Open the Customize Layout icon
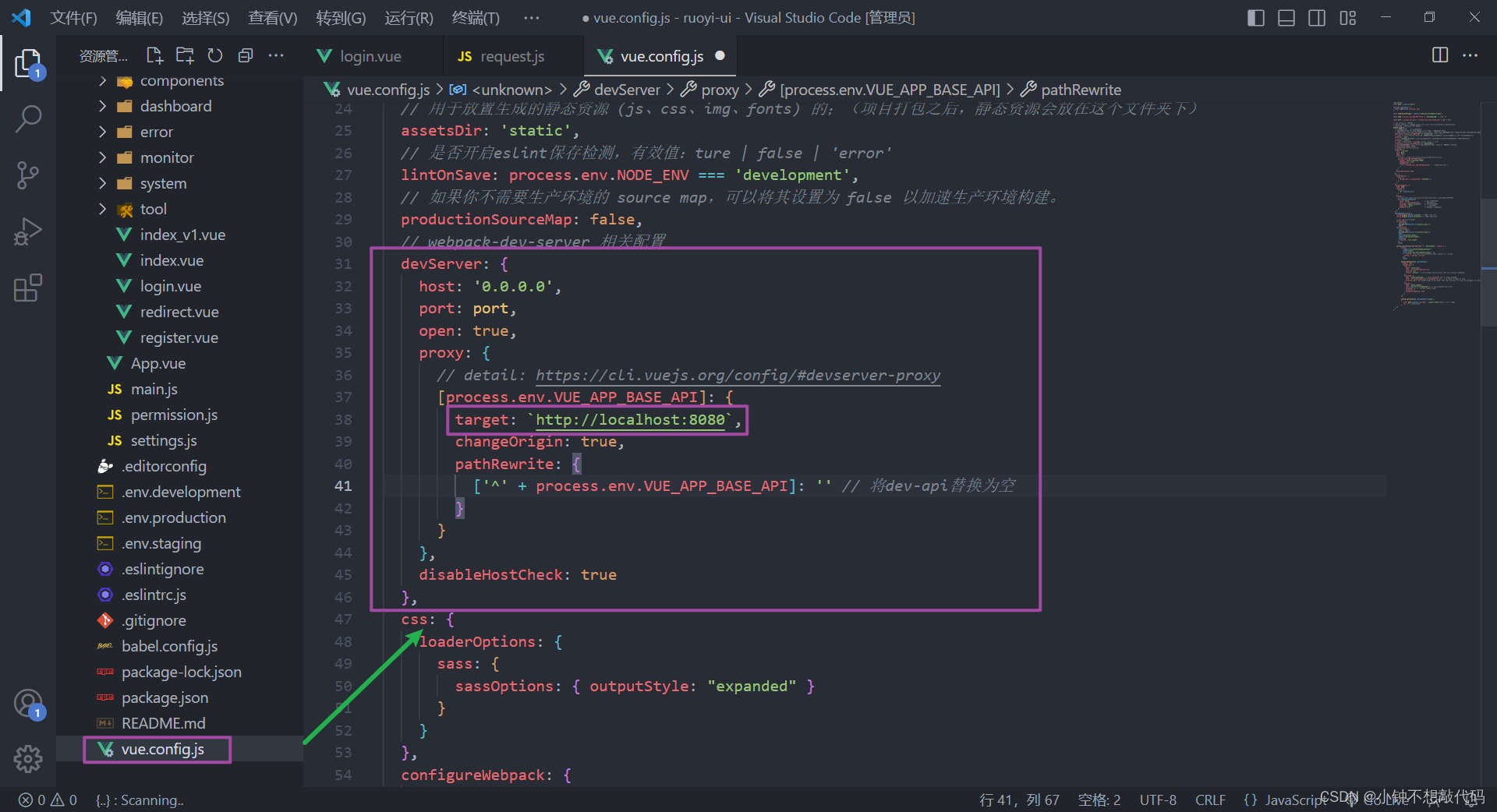1497x812 pixels. click(1348, 17)
